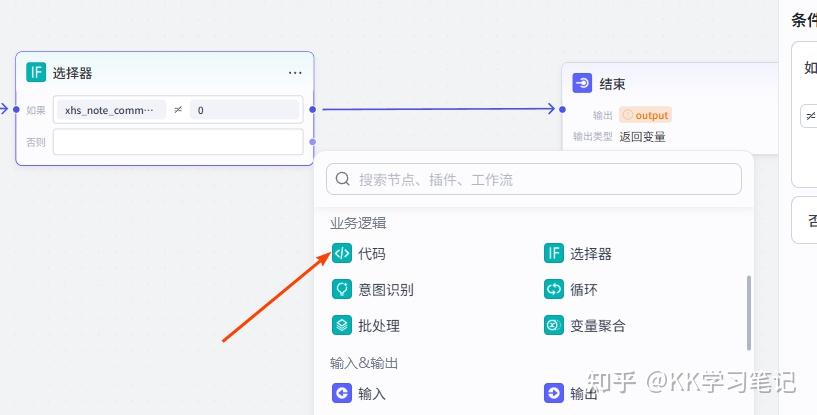Screen dimensions: 817x415
Task: Add the 批处理 batch node
Action: (x=366, y=326)
